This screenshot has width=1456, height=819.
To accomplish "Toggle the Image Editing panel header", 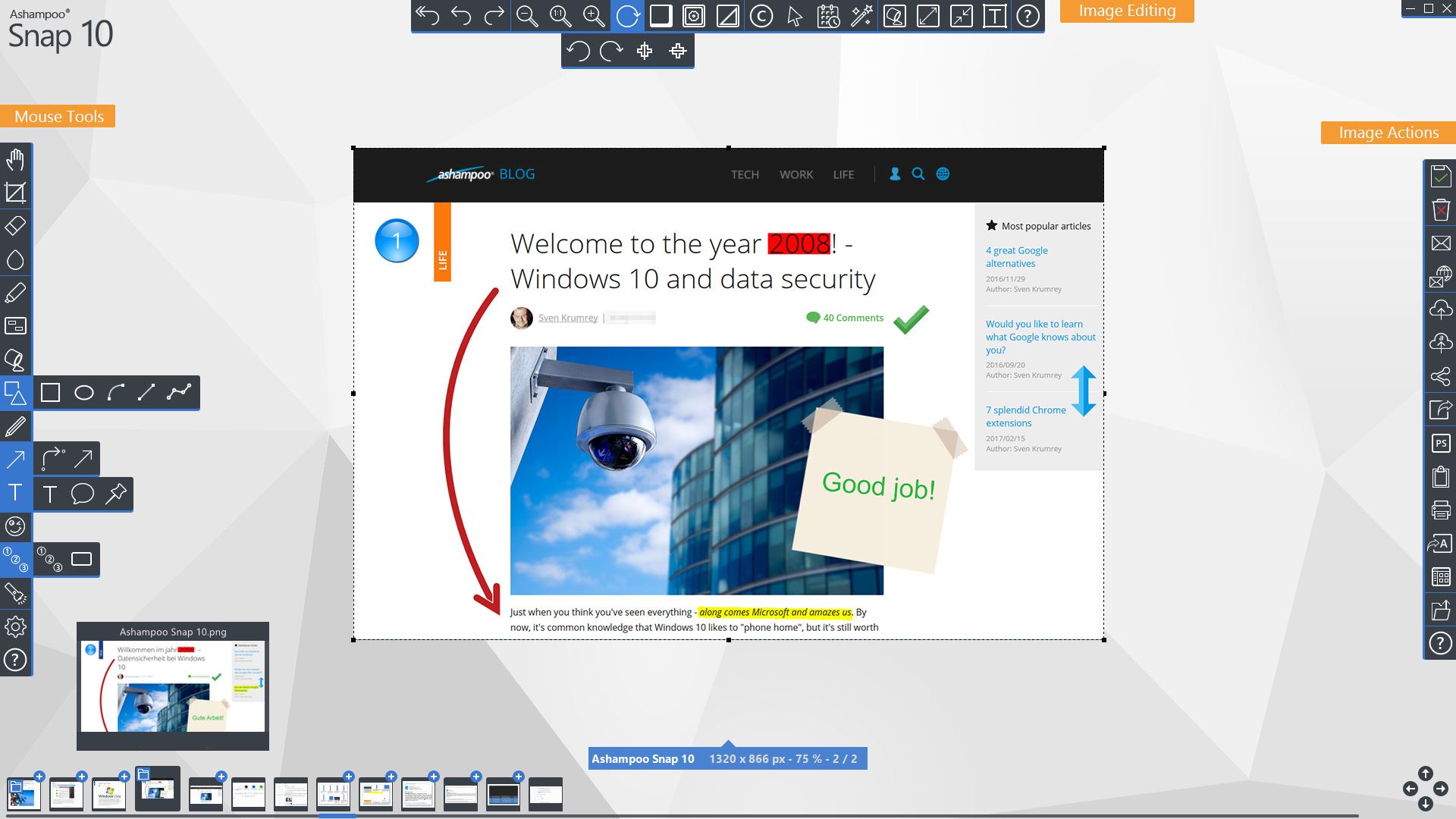I will [x=1128, y=11].
